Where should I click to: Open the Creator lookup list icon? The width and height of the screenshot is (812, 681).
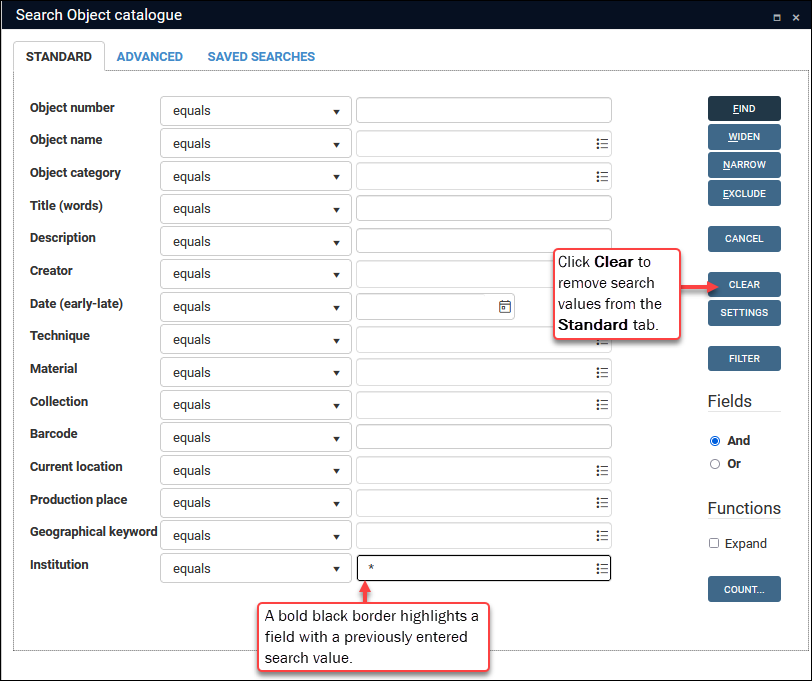(x=602, y=274)
